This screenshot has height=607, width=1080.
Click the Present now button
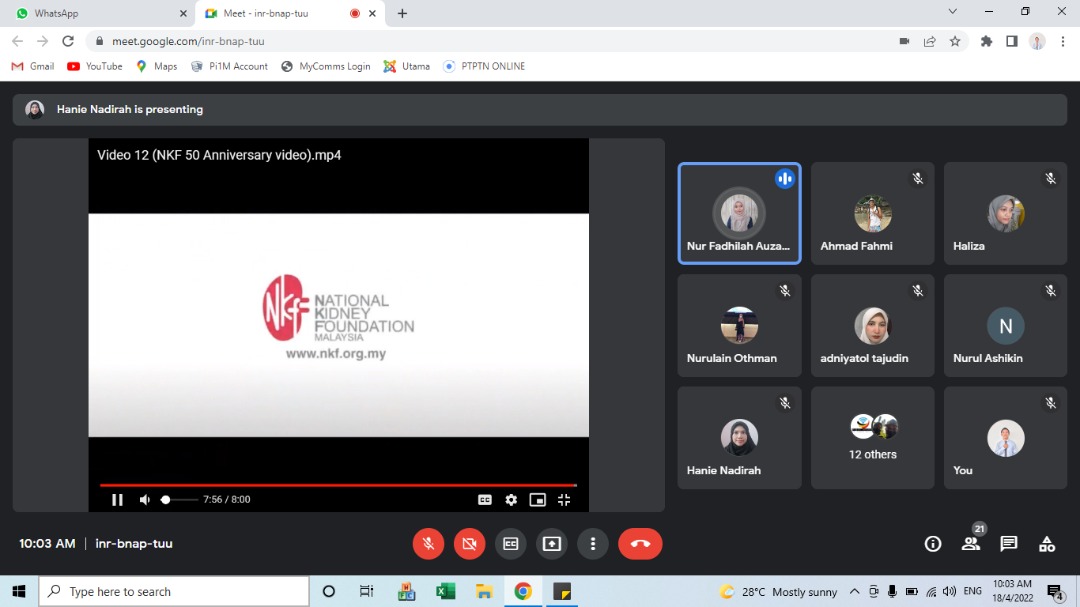tap(552, 544)
